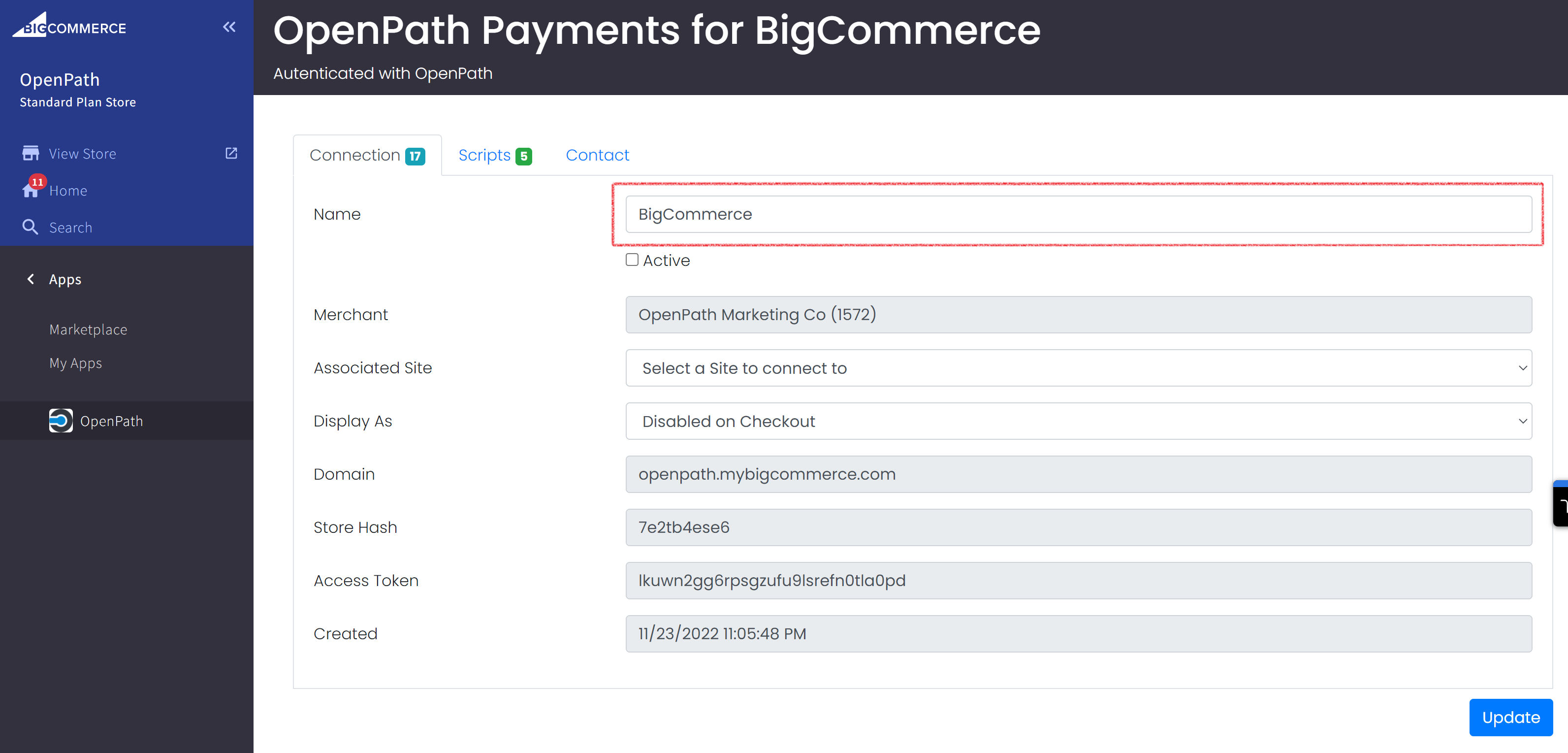Viewport: 1568px width, 753px height.
Task: Click the back chevron next to Apps
Action: (x=31, y=279)
